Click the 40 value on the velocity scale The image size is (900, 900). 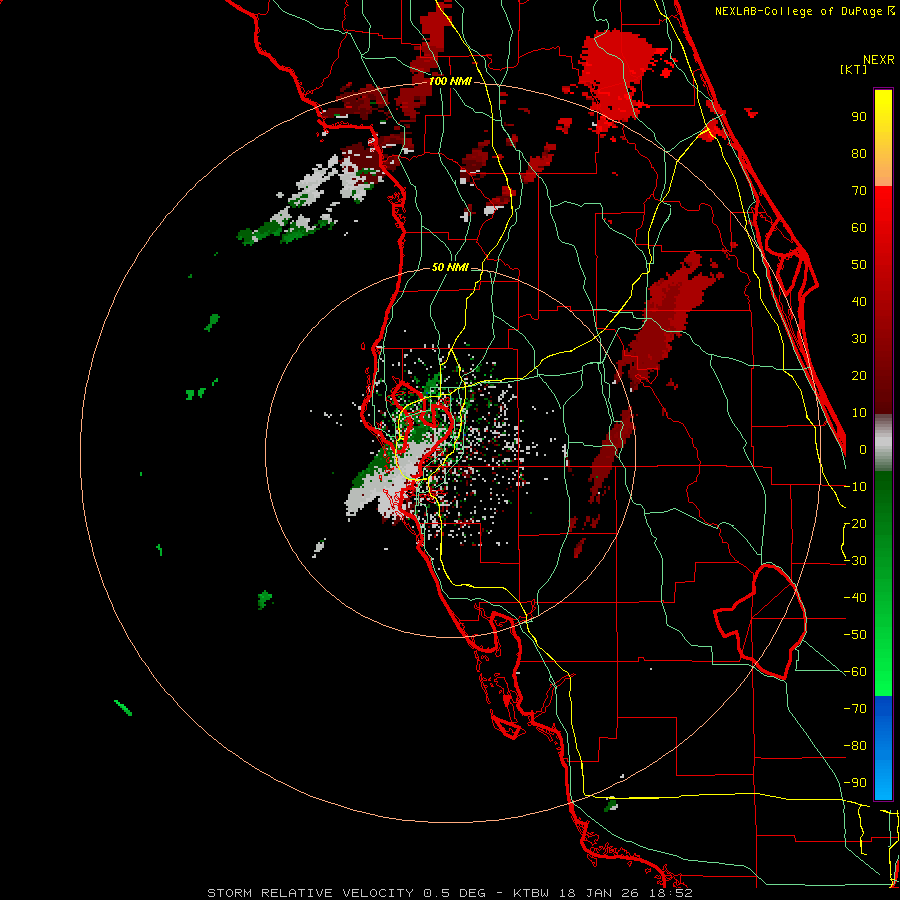tap(859, 301)
